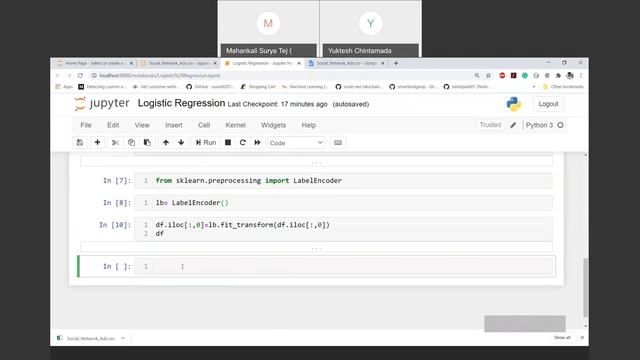Open the Kernel menu
Viewport: 640px width, 360px height.
(236, 125)
